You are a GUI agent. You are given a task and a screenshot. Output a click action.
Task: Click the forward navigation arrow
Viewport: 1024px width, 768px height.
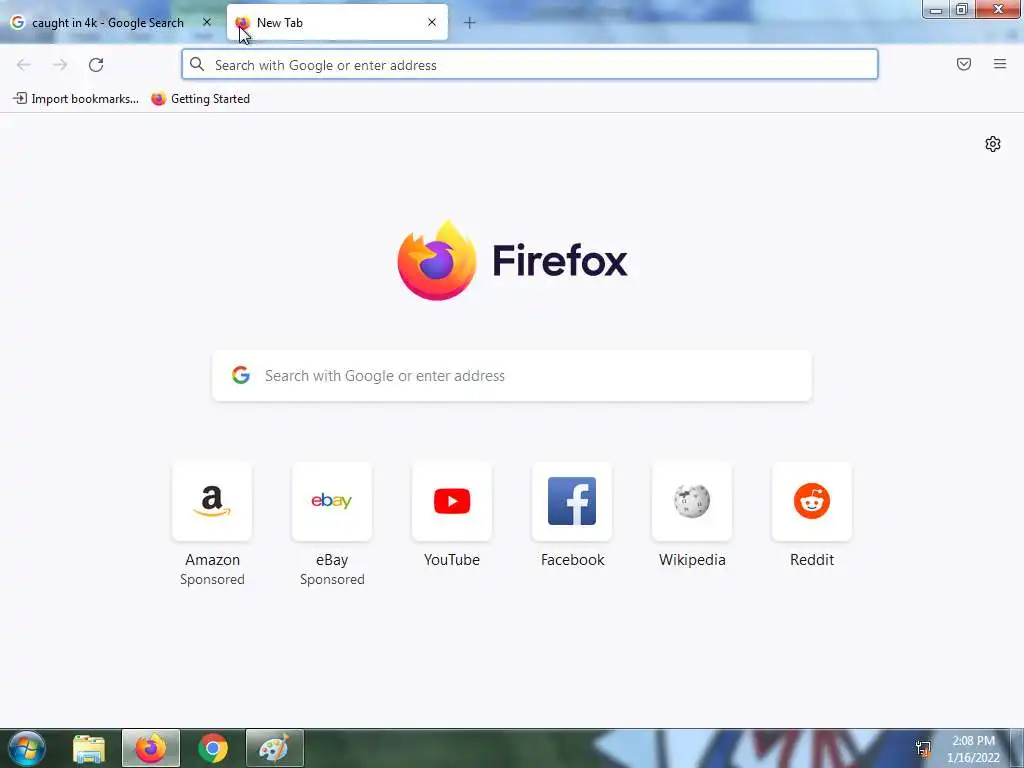click(60, 65)
